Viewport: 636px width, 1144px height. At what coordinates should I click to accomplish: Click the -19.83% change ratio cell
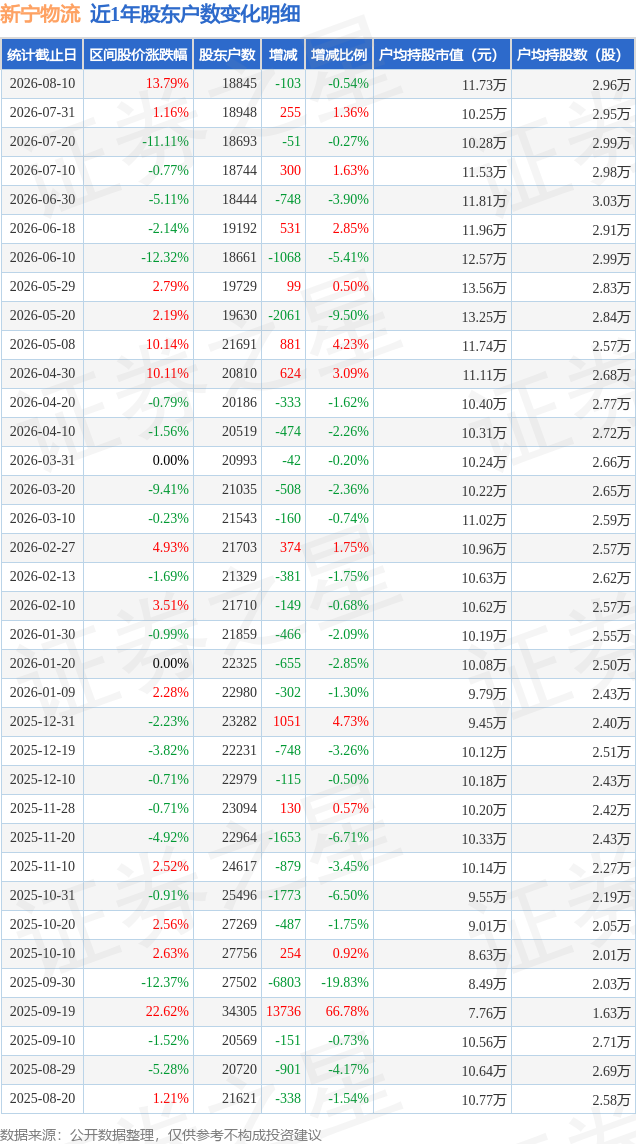click(344, 982)
